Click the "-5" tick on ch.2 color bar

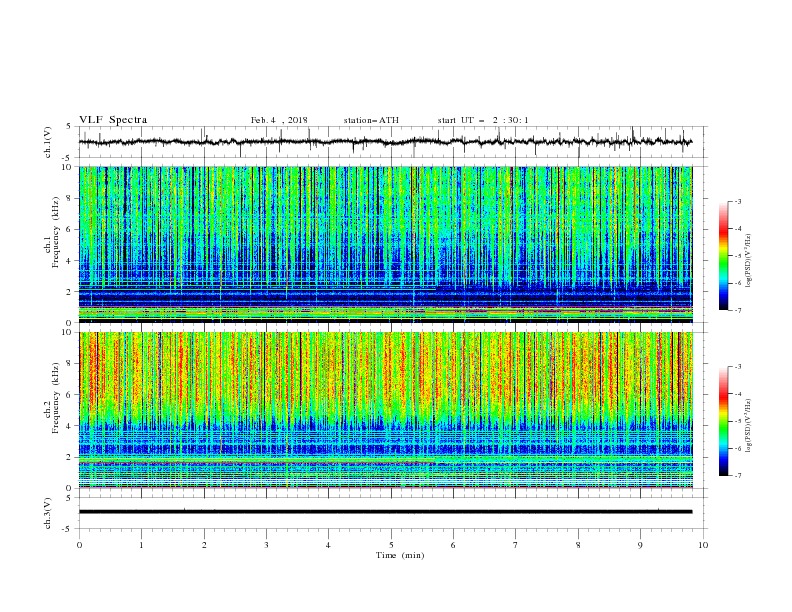tap(737, 421)
